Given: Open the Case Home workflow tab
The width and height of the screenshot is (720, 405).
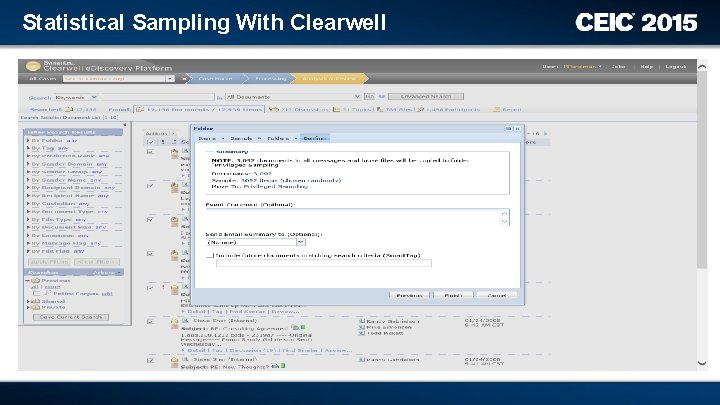Looking at the screenshot, I should coord(215,79).
